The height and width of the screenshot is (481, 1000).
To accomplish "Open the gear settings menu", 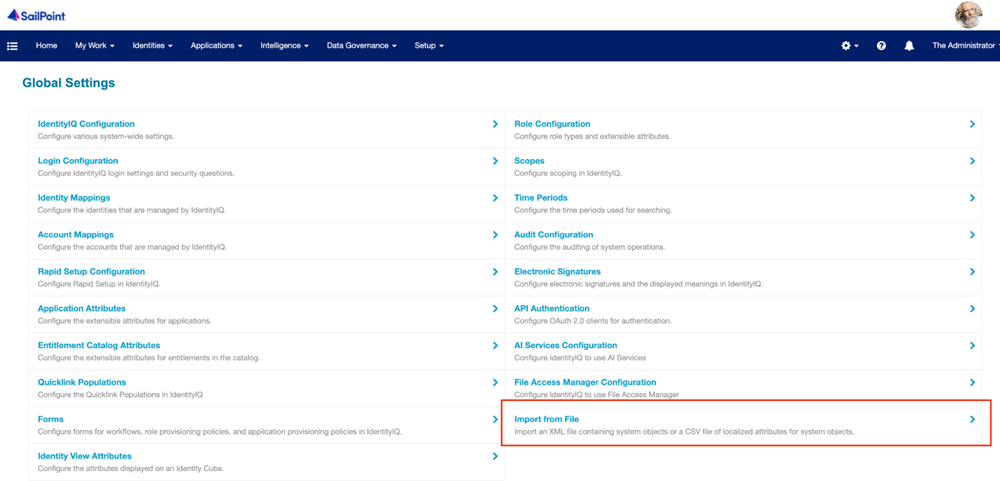I will point(849,46).
